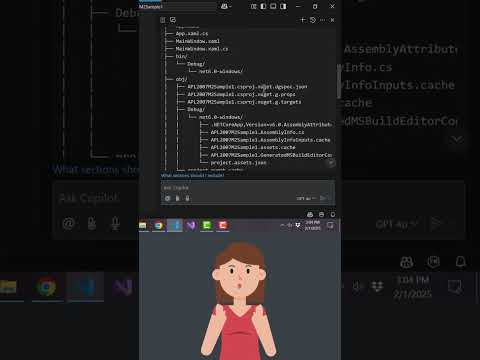Click the nuget.g.targets file line
Screen dimensions: 480x360
point(244,102)
